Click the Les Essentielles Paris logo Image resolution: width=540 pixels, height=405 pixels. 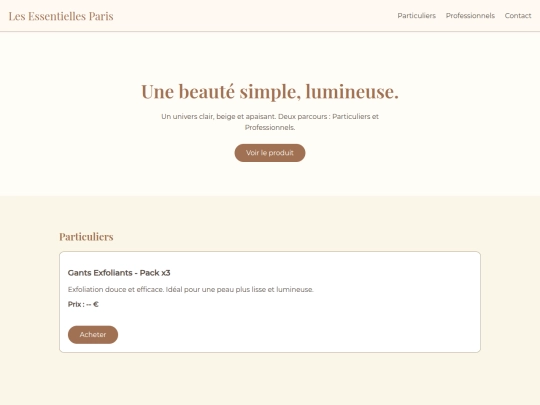(x=61, y=16)
